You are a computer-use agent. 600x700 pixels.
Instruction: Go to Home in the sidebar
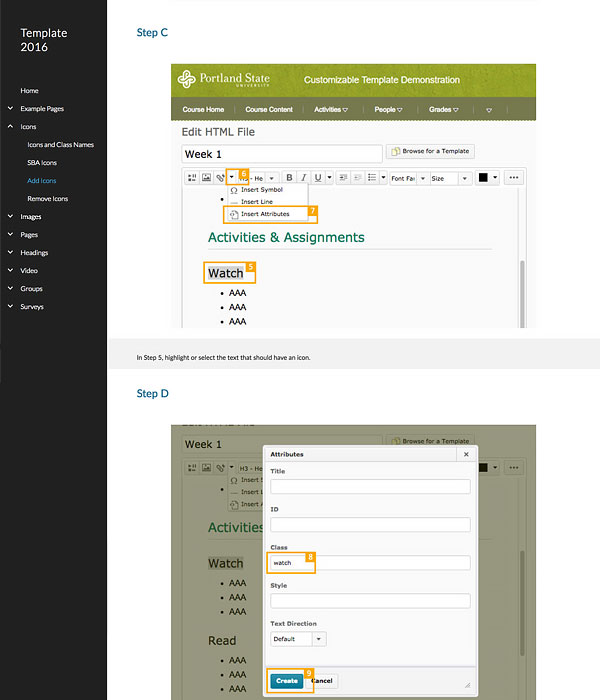pos(29,91)
